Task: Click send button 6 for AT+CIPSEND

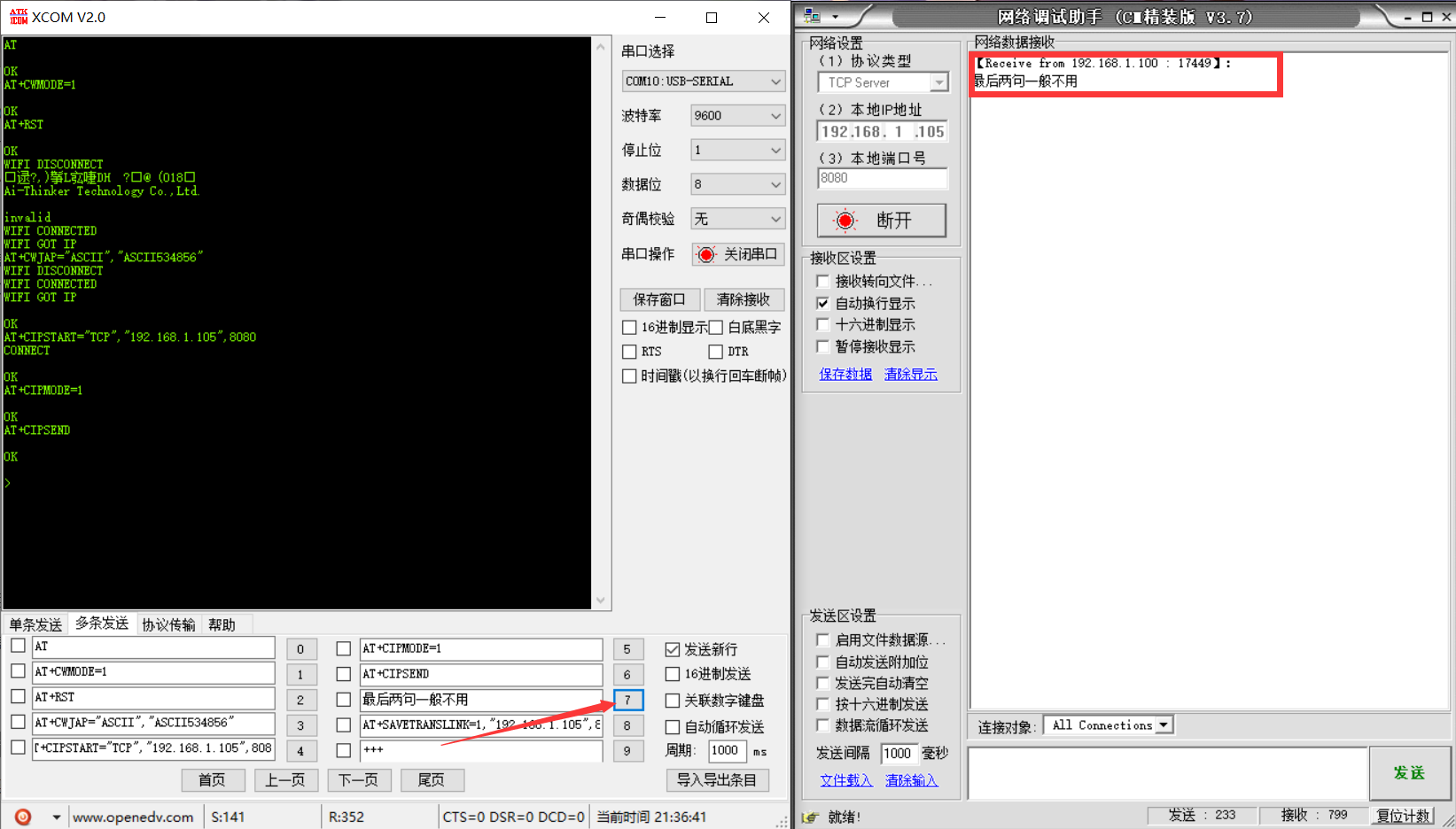Action: click(628, 675)
